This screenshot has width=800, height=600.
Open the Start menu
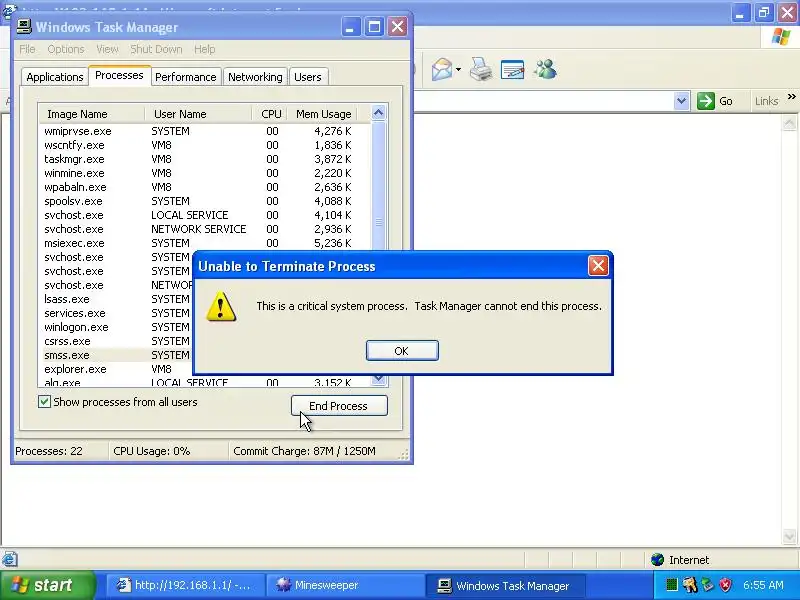tap(48, 585)
